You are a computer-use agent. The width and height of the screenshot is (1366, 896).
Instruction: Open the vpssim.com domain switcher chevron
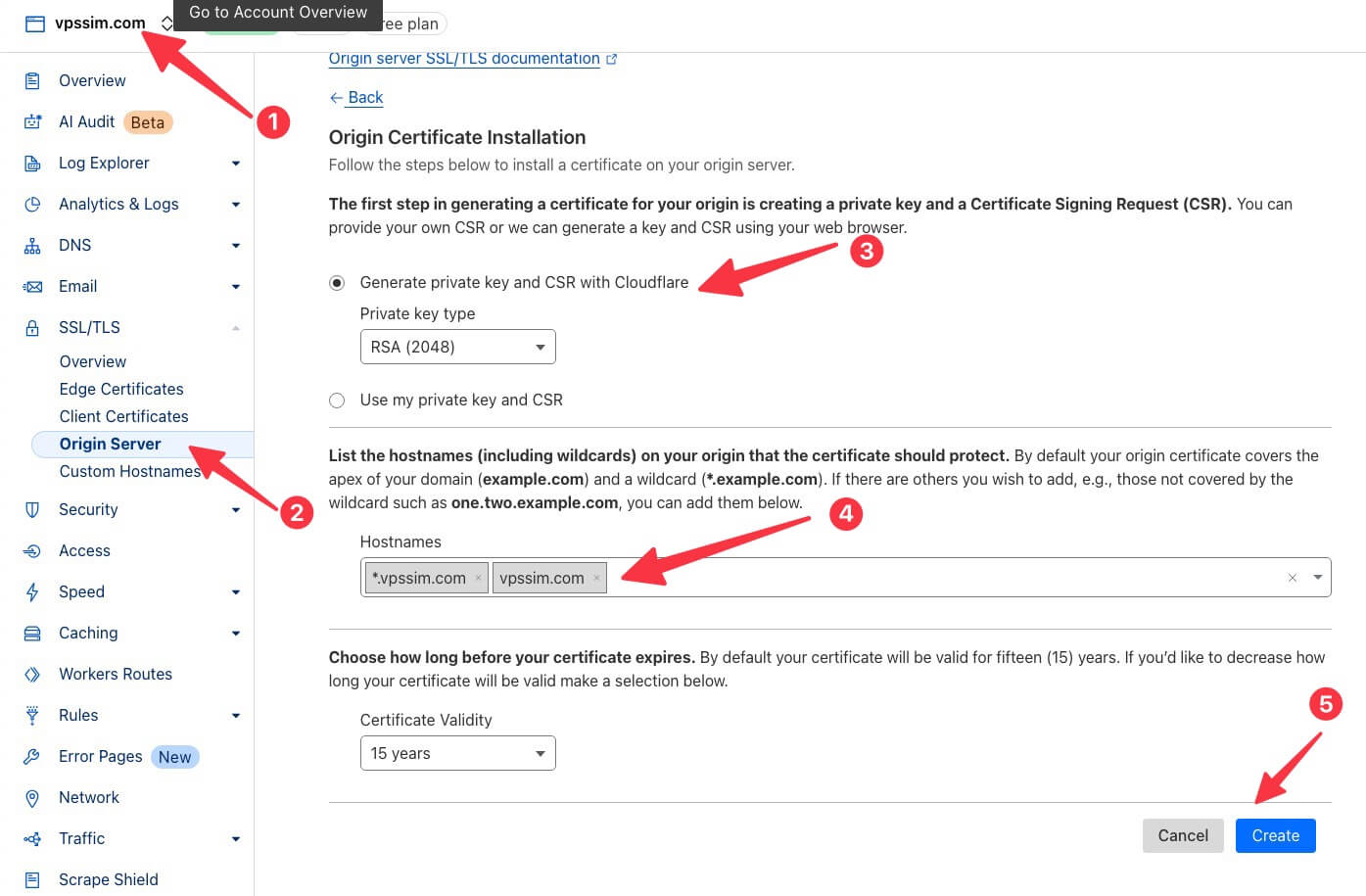[166, 24]
